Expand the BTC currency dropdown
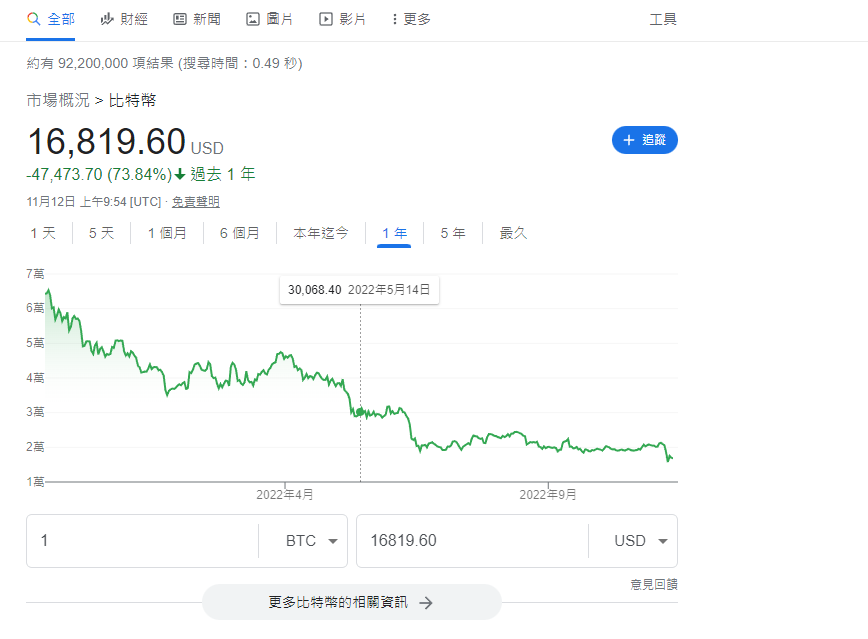 click(x=331, y=541)
